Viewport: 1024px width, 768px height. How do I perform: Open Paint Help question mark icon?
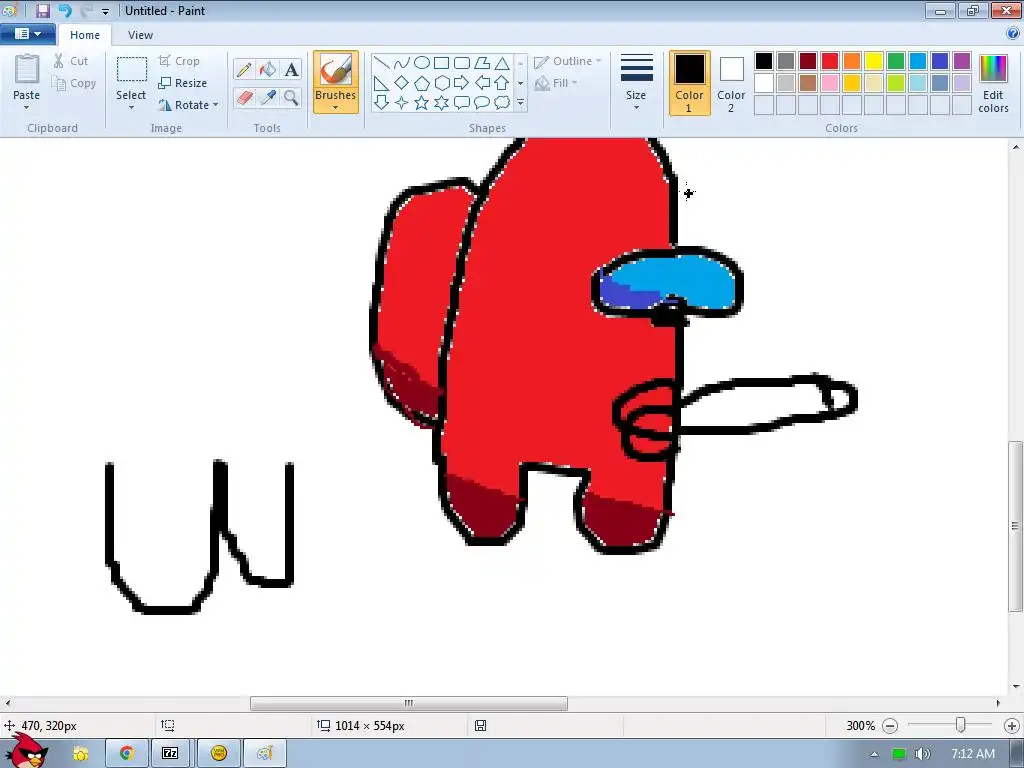coord(1013,33)
